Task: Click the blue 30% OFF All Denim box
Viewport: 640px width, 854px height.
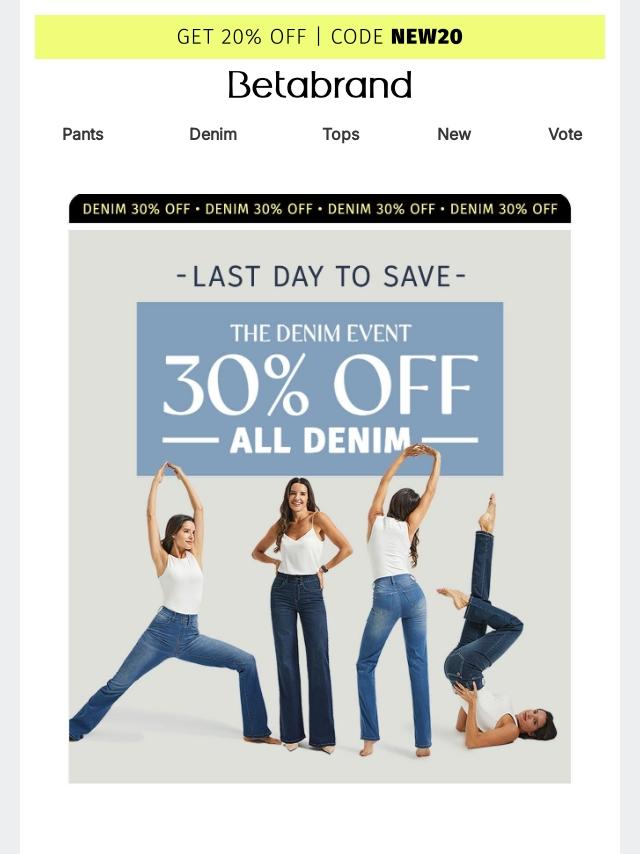Action: 320,388
